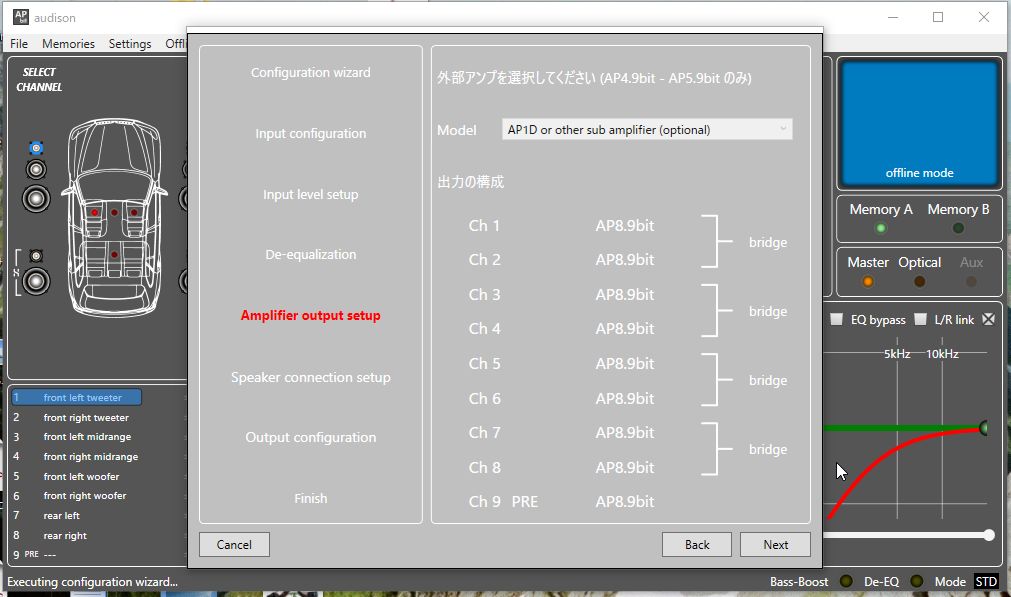Click the 'Executing configuration wizard...' status text

pyautogui.click(x=92, y=582)
